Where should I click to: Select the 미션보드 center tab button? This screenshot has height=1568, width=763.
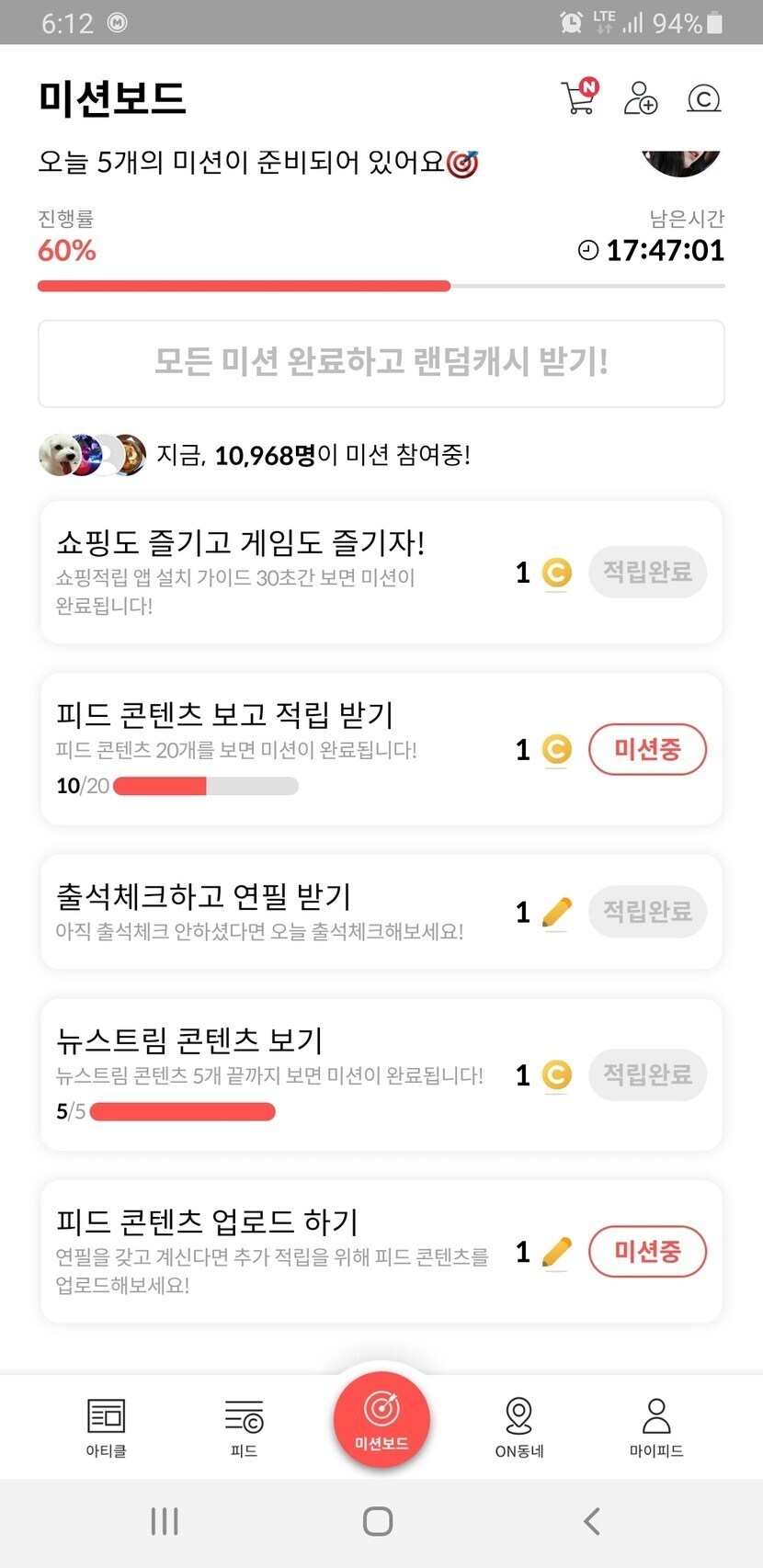[381, 1420]
